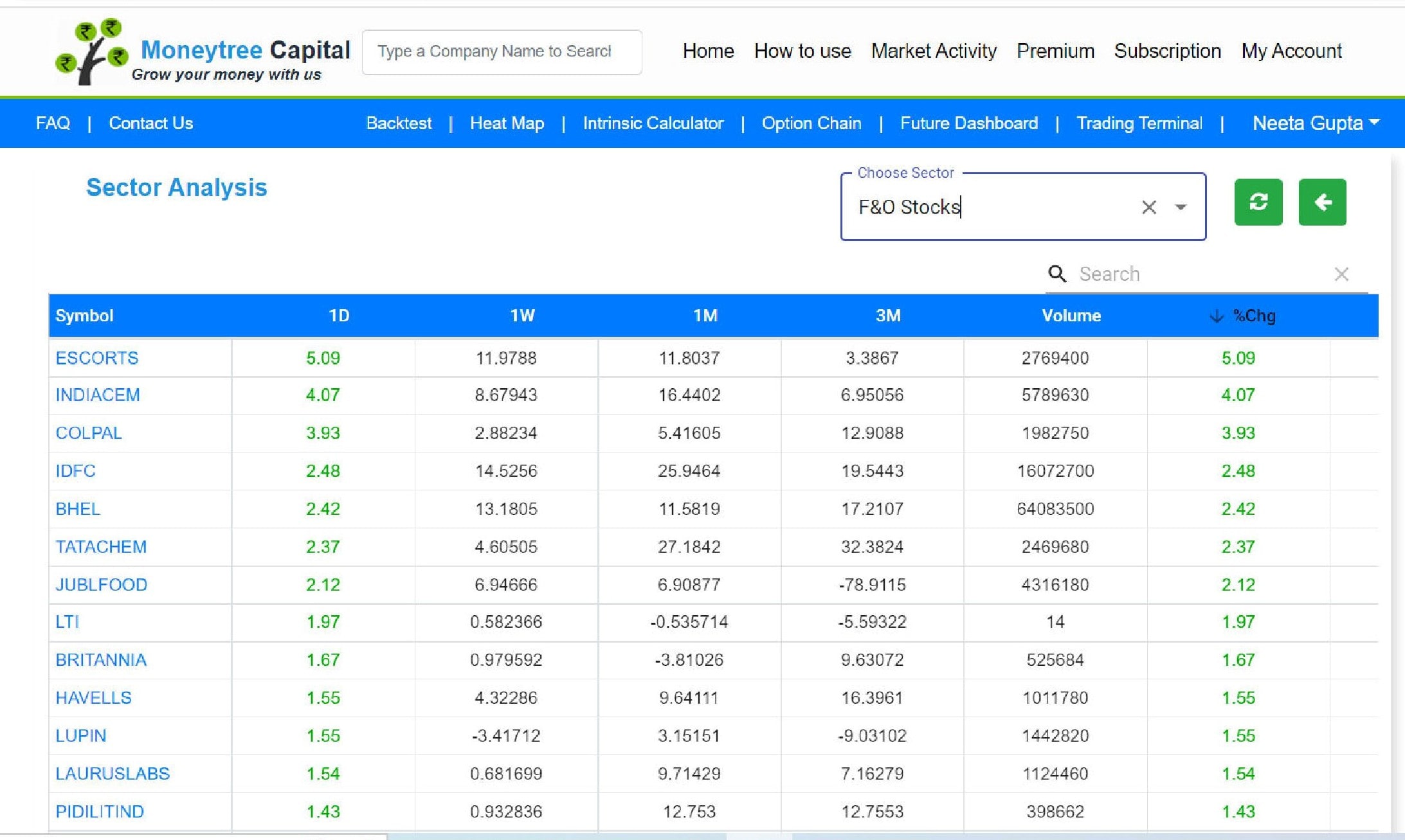Sort table by Symbol column
The width and height of the screenshot is (1405, 840).
[84, 316]
